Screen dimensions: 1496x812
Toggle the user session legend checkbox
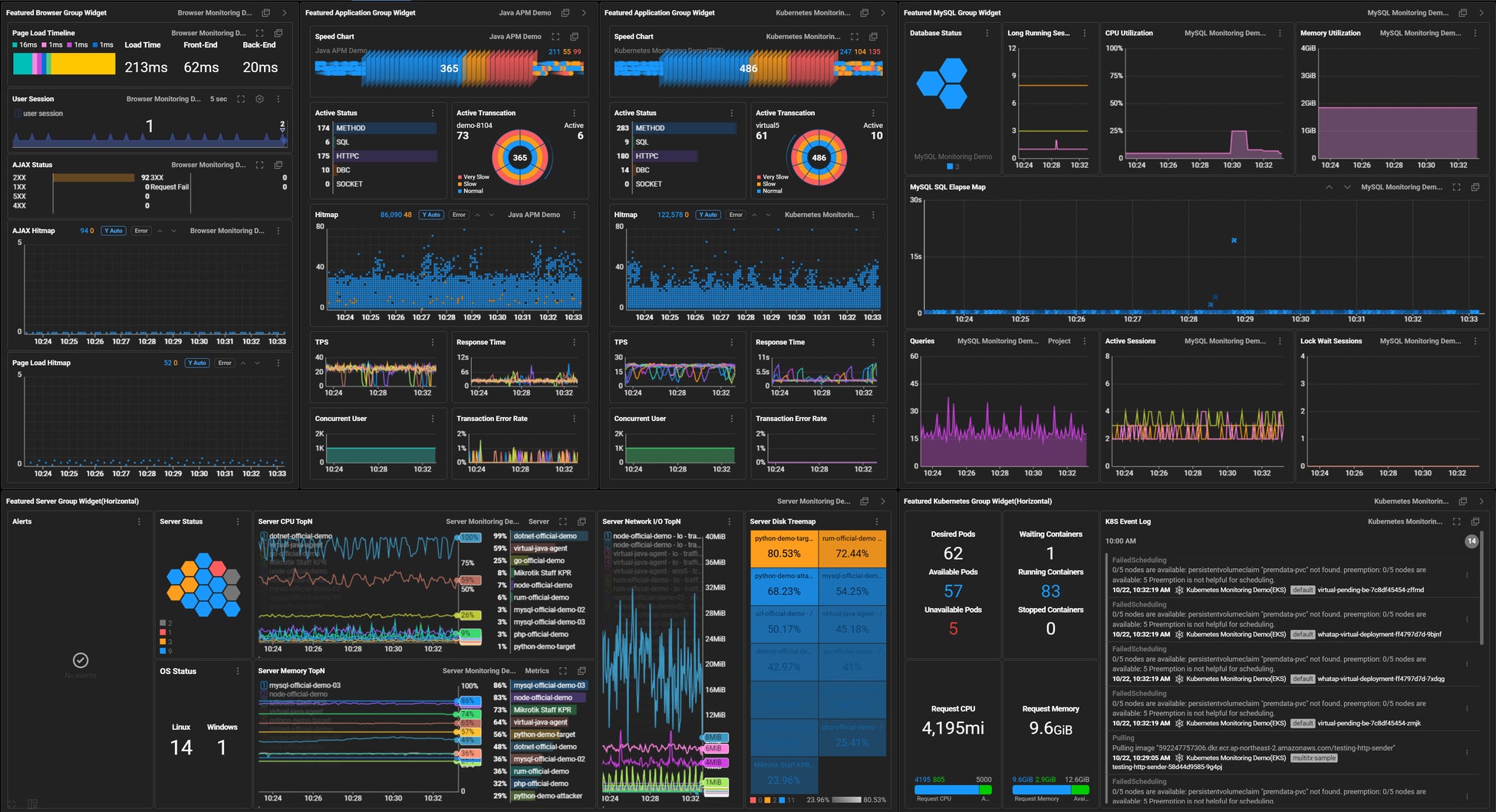click(18, 113)
